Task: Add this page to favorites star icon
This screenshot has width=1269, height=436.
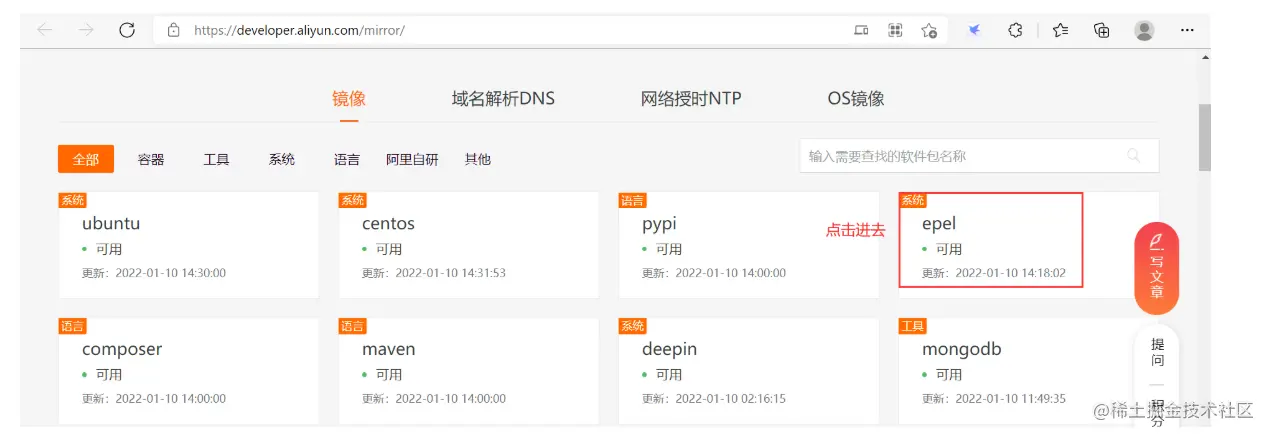Action: coord(929,30)
